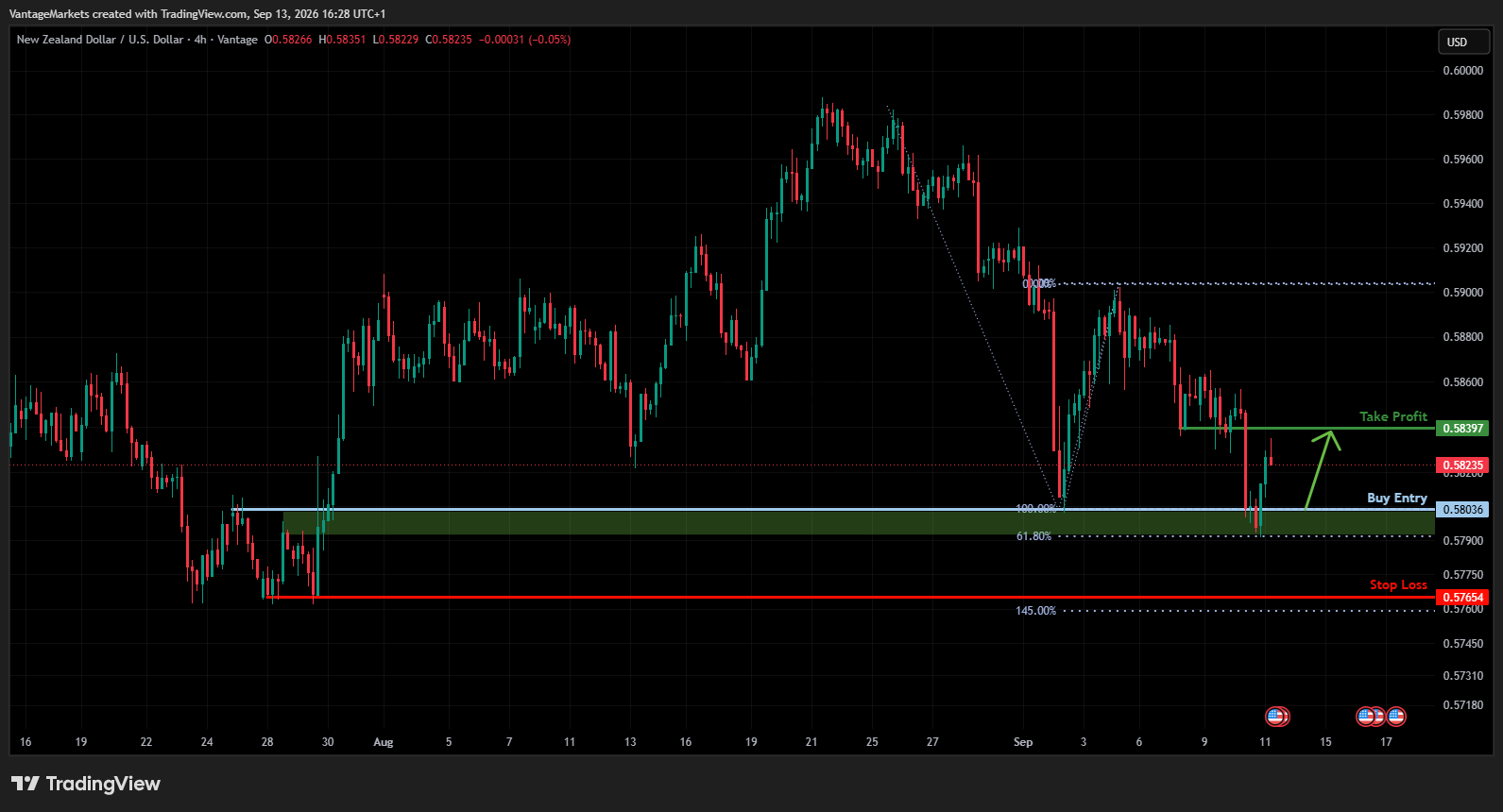This screenshot has width=1503, height=812.
Task: Click the TradingView logo
Action: 86,784
